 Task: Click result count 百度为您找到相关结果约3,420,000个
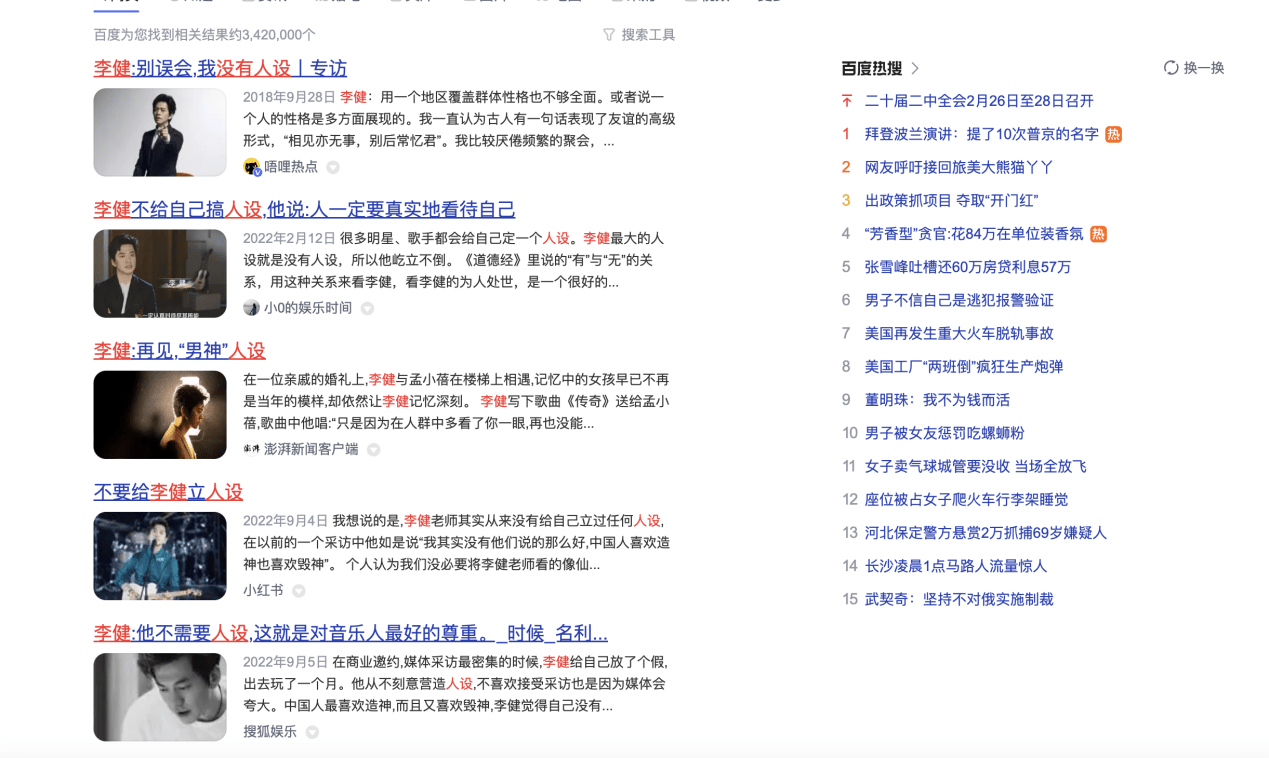click(205, 35)
